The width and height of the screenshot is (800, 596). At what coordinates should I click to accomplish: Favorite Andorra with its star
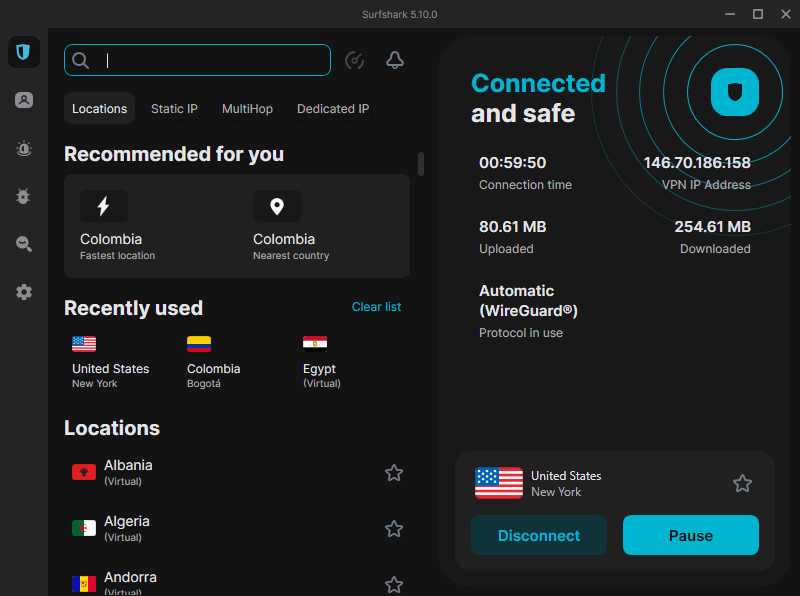394,584
